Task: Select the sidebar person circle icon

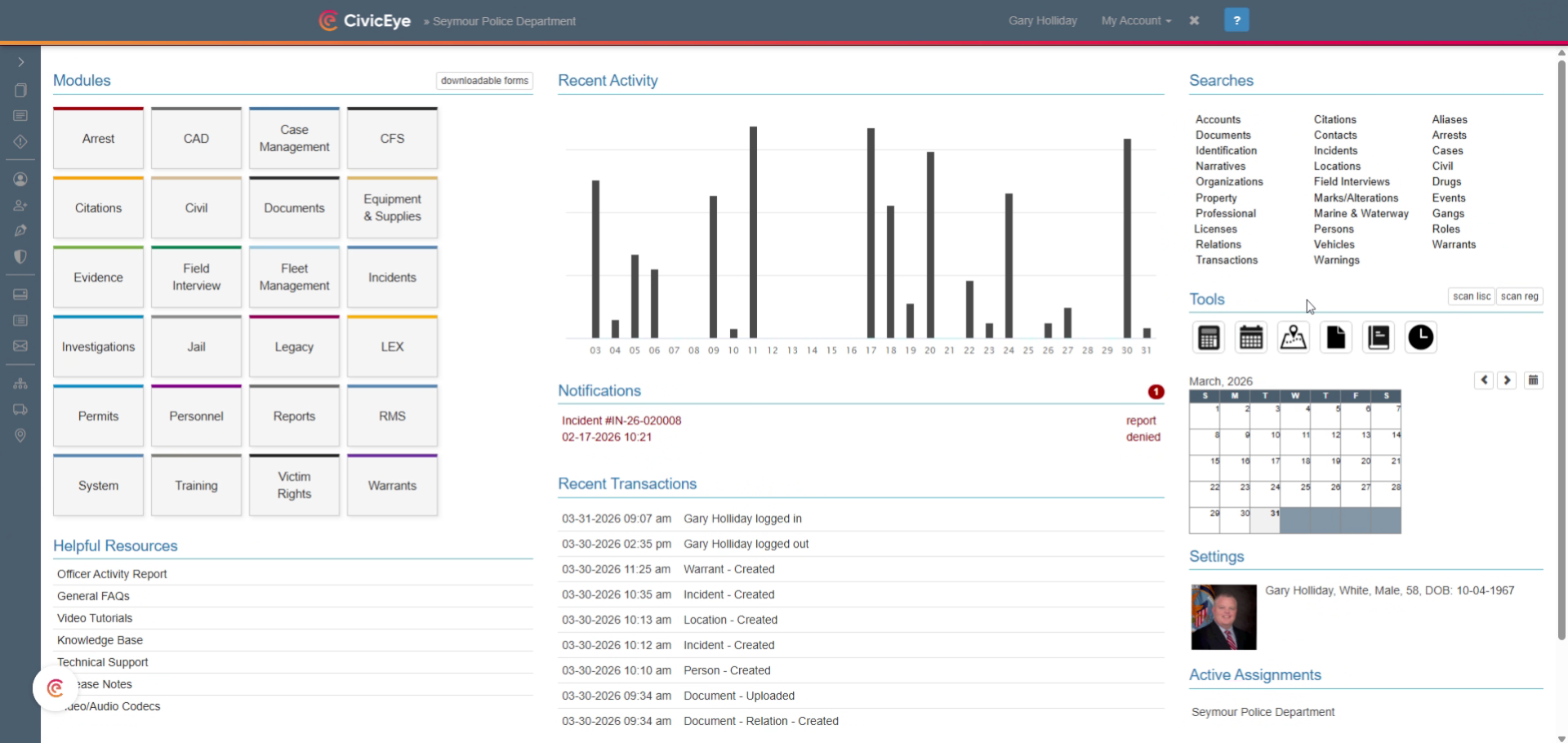Action: pos(20,179)
